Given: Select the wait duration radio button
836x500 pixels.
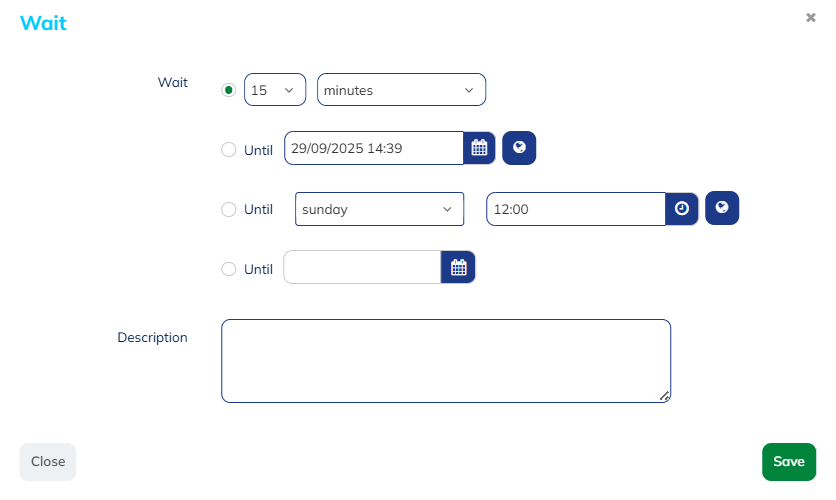Looking at the screenshot, I should click(229, 90).
